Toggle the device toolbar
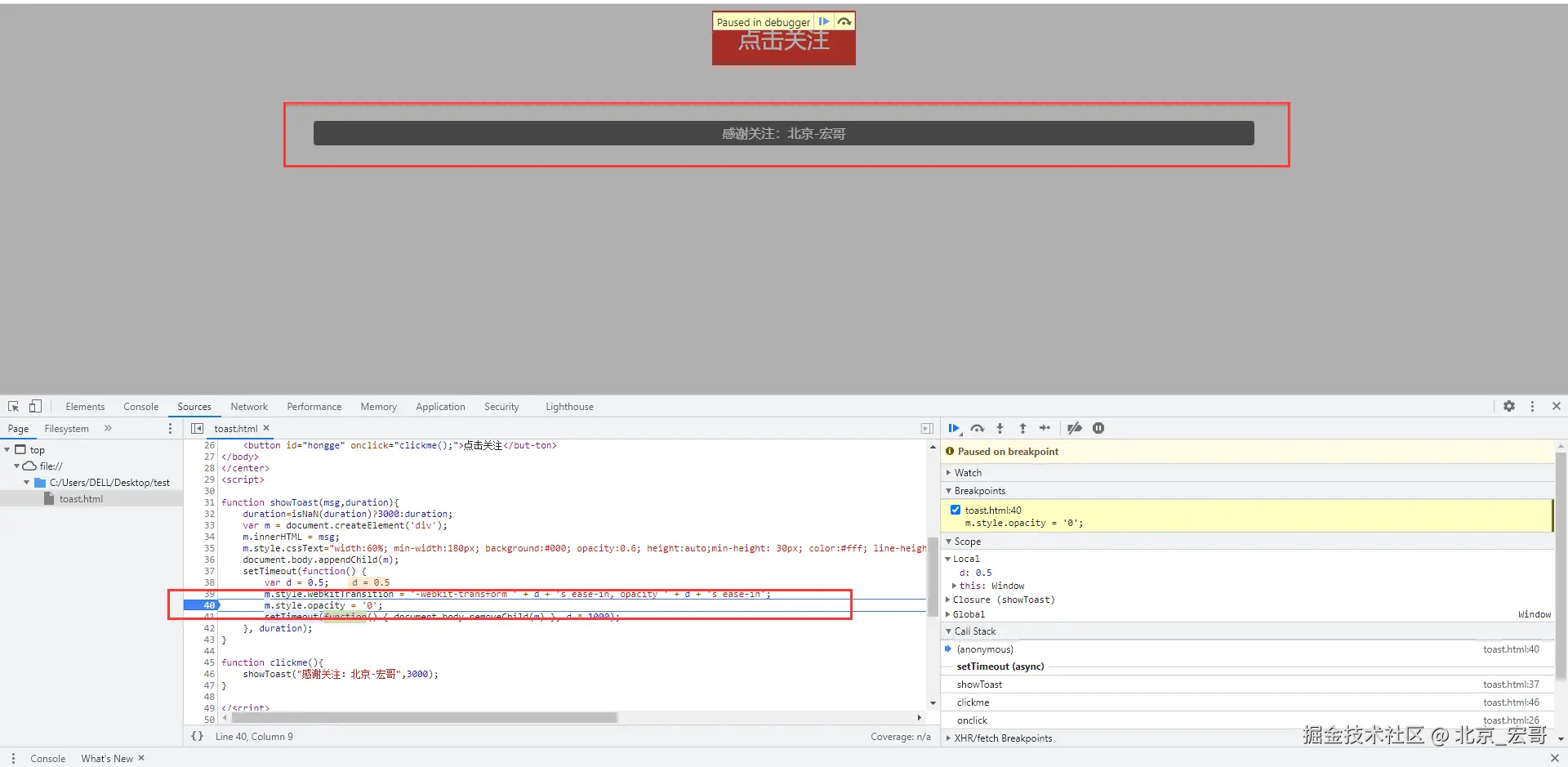The width and height of the screenshot is (1568, 767). tap(35, 406)
